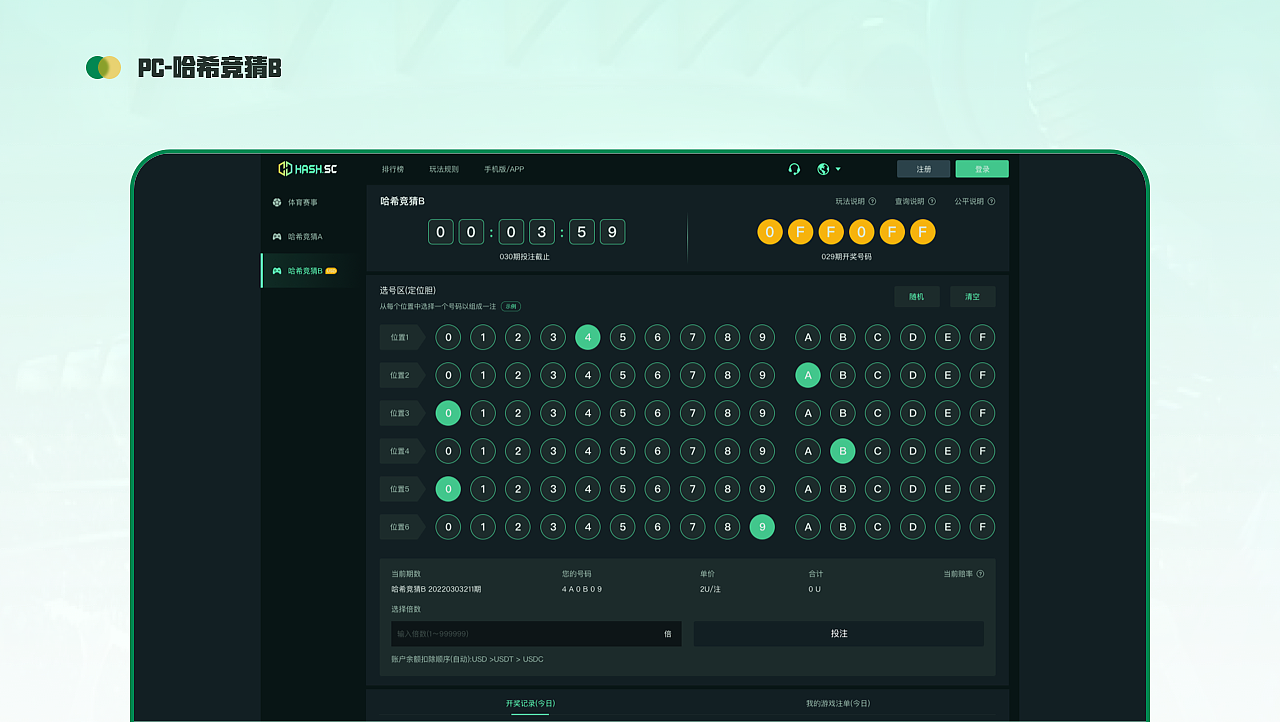Click the 注册 register button
This screenshot has width=1280, height=722.
click(923, 169)
